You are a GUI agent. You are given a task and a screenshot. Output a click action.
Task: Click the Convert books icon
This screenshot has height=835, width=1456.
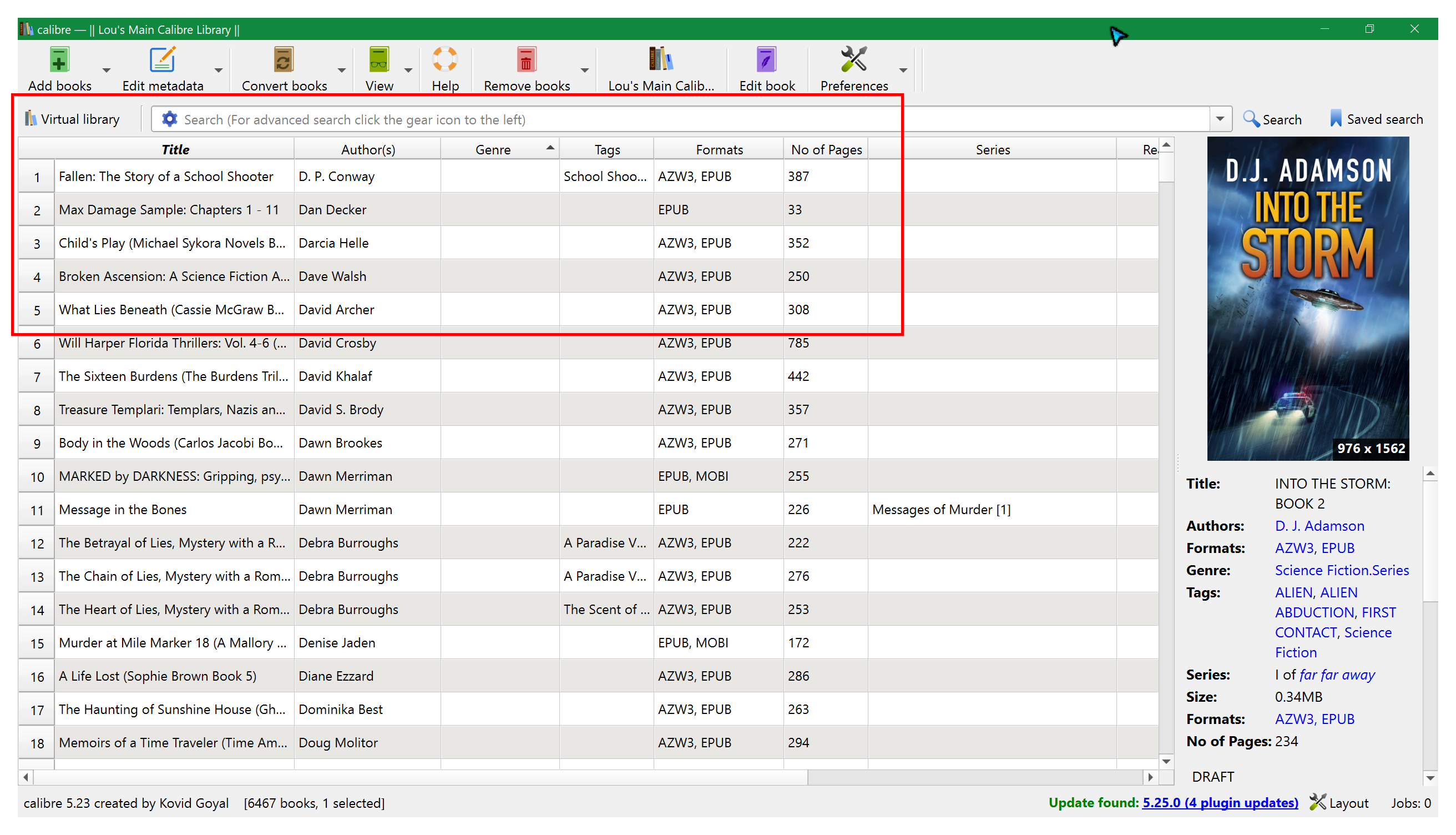tap(284, 59)
